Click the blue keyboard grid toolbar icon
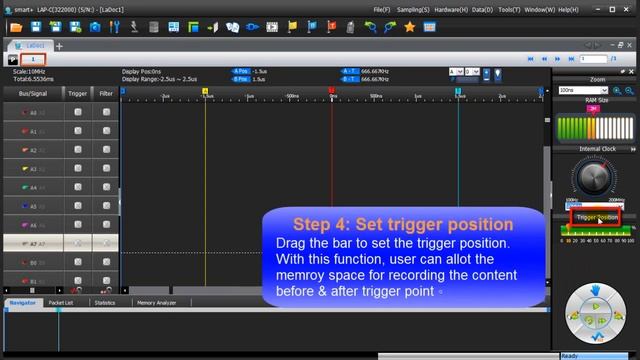The image size is (640, 360). click(x=429, y=27)
